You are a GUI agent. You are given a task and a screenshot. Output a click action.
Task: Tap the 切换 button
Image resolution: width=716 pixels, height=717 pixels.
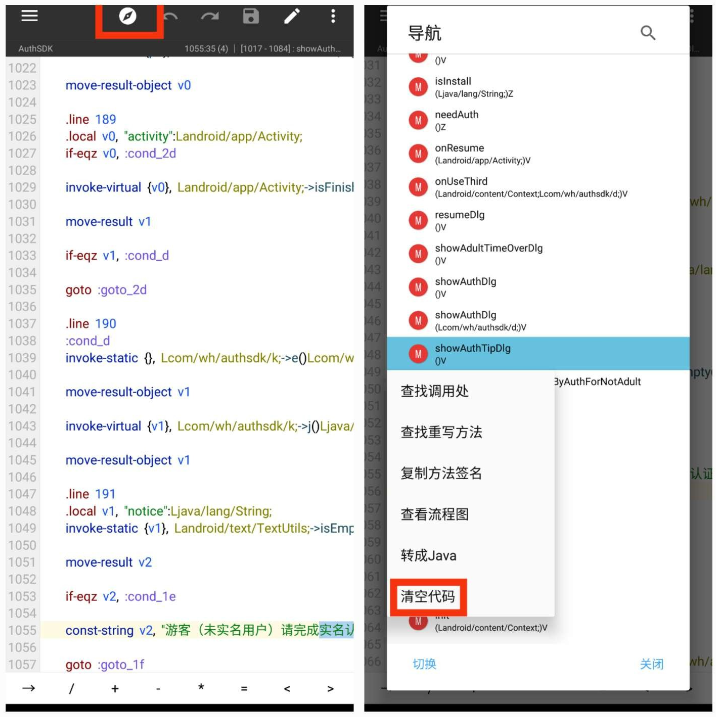click(424, 663)
